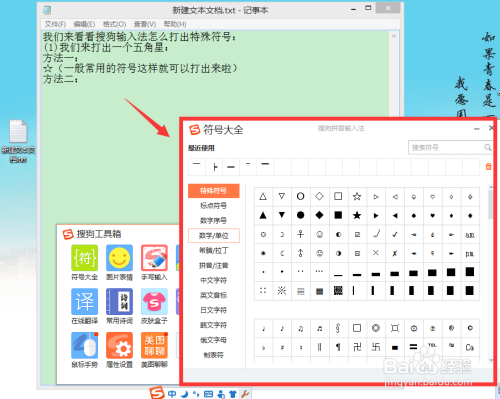Click Notepad scrollbar up arrow
The image size is (500, 399).
394,36
